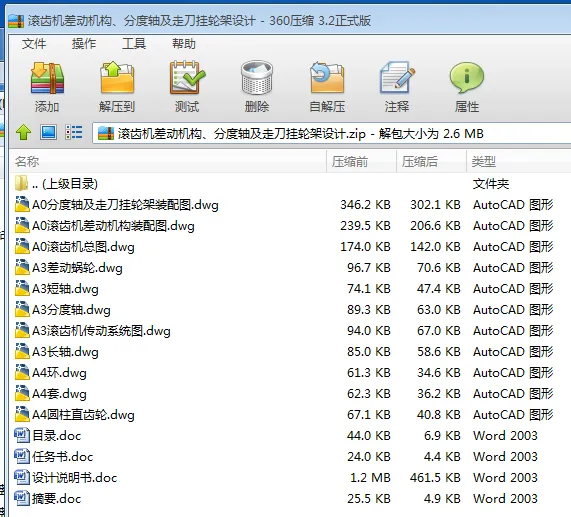Sort by the 压缩后 column header
Screen dimensions: 571x517
[x=431, y=161]
